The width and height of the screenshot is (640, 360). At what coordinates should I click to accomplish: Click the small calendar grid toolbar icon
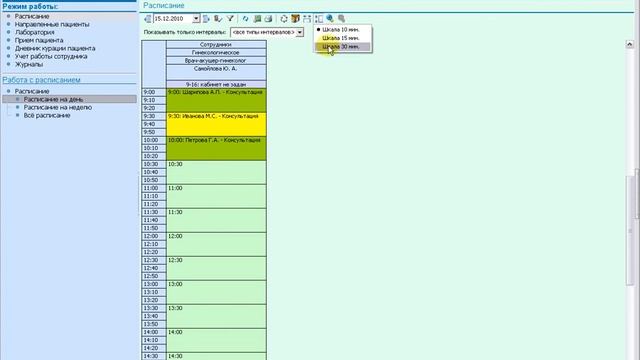point(307,19)
